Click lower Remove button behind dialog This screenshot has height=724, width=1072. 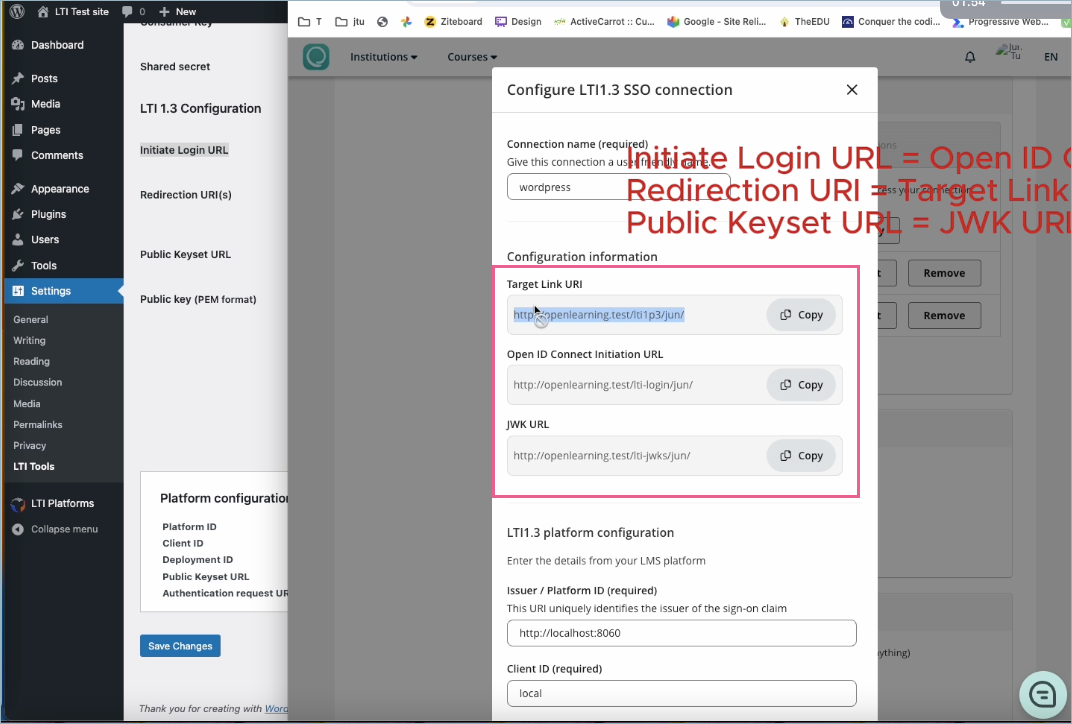coord(944,315)
